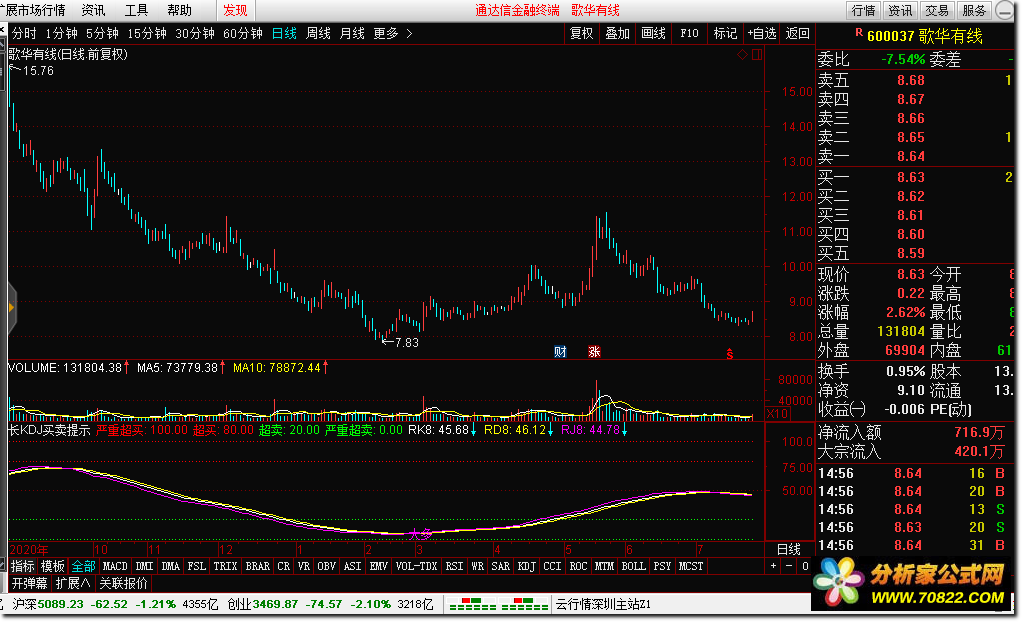Select the MCST indicator tab
The image size is (1023, 622).
click(x=690, y=566)
